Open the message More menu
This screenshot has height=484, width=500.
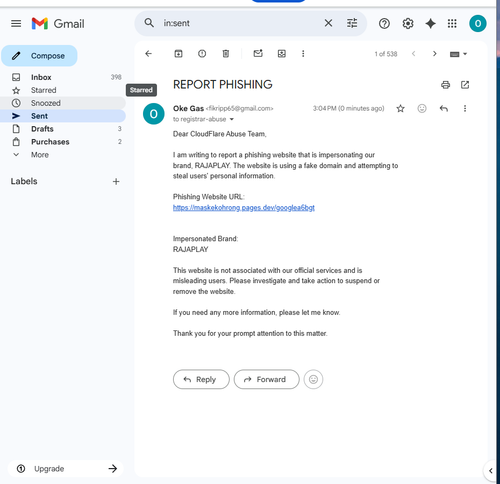465,109
